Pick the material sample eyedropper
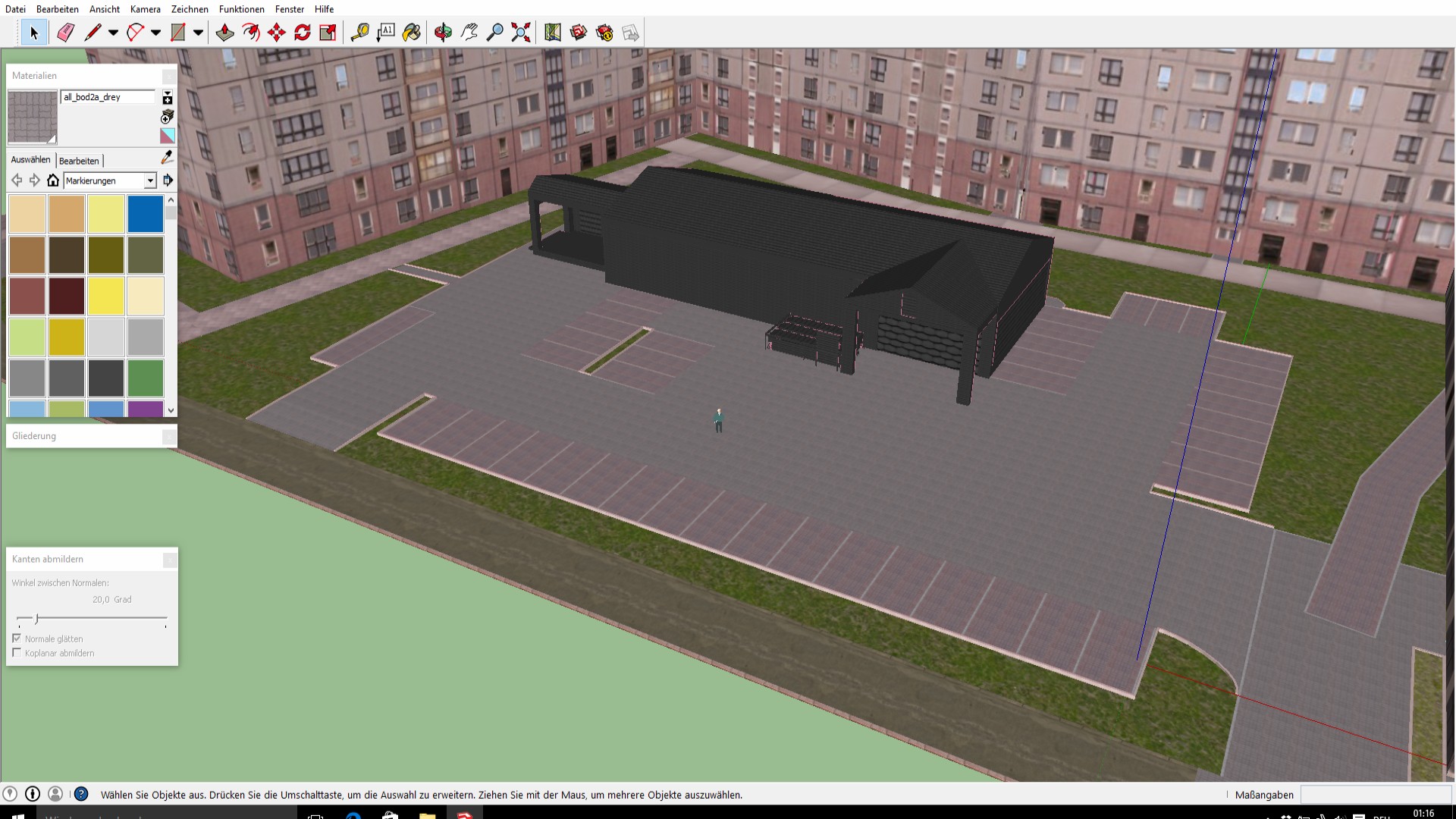The image size is (1456, 819). click(168, 157)
